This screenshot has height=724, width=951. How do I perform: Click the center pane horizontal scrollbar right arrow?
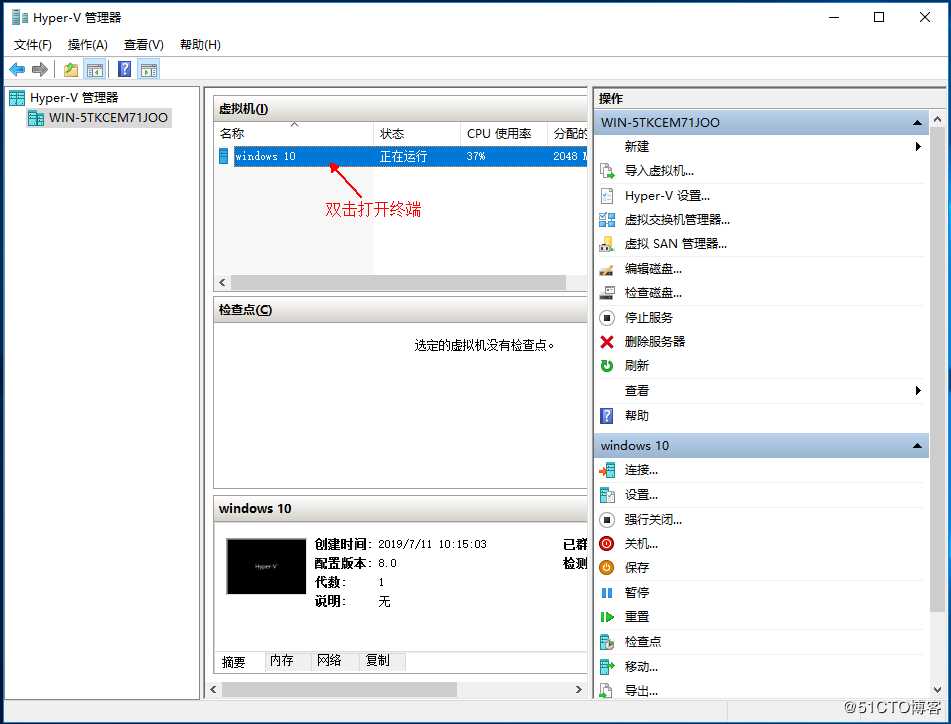(579, 689)
